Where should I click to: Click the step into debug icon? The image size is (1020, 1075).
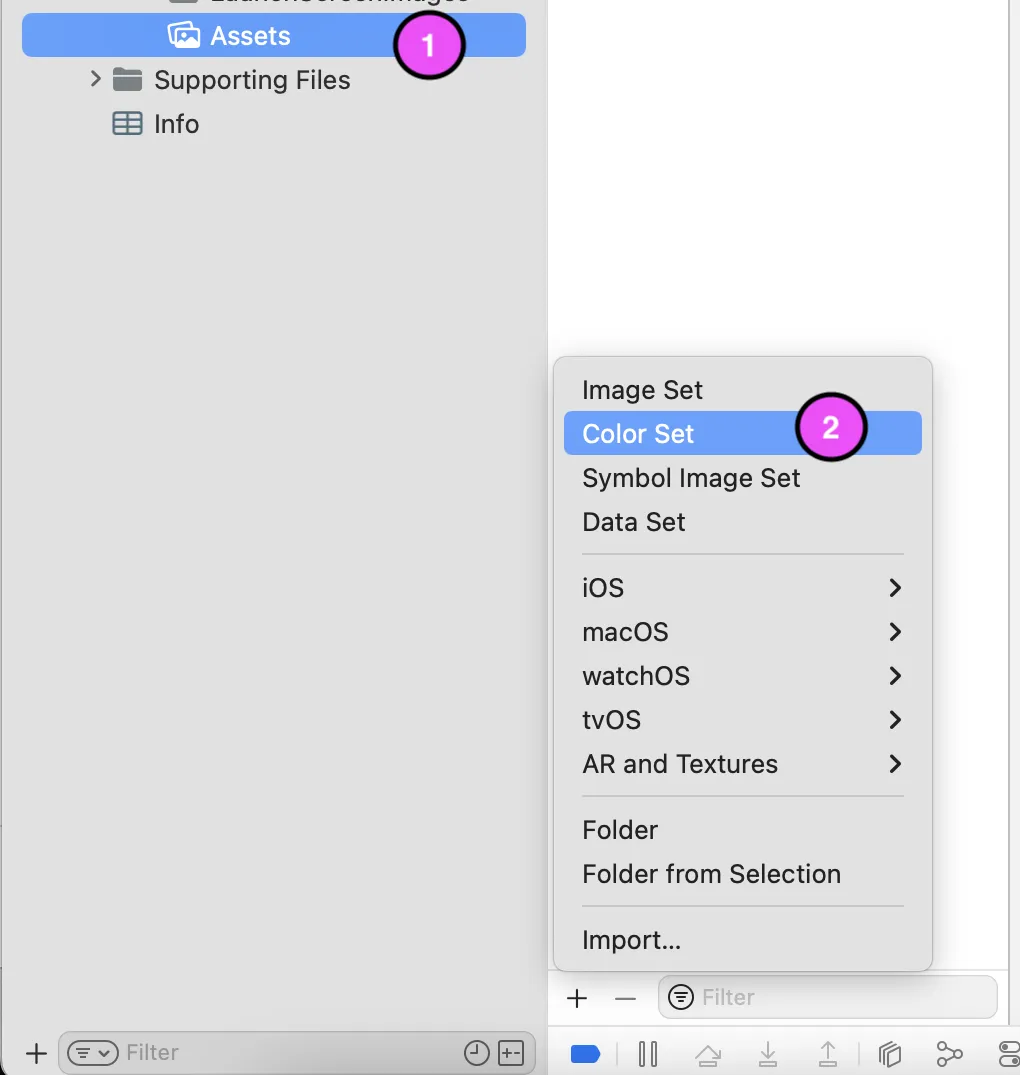[x=768, y=1053]
